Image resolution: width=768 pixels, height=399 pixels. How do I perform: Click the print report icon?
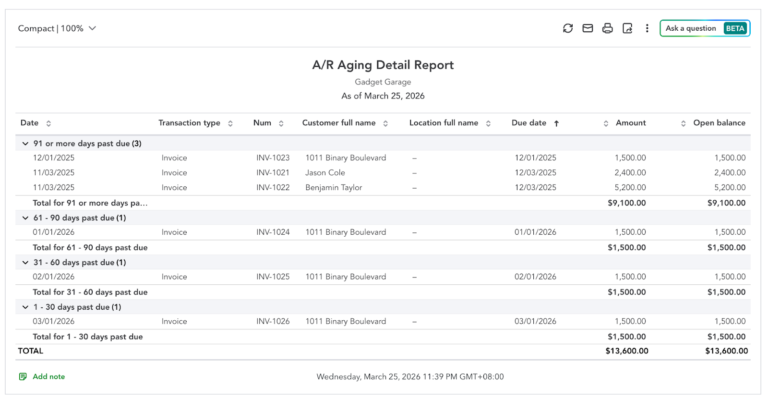click(607, 28)
